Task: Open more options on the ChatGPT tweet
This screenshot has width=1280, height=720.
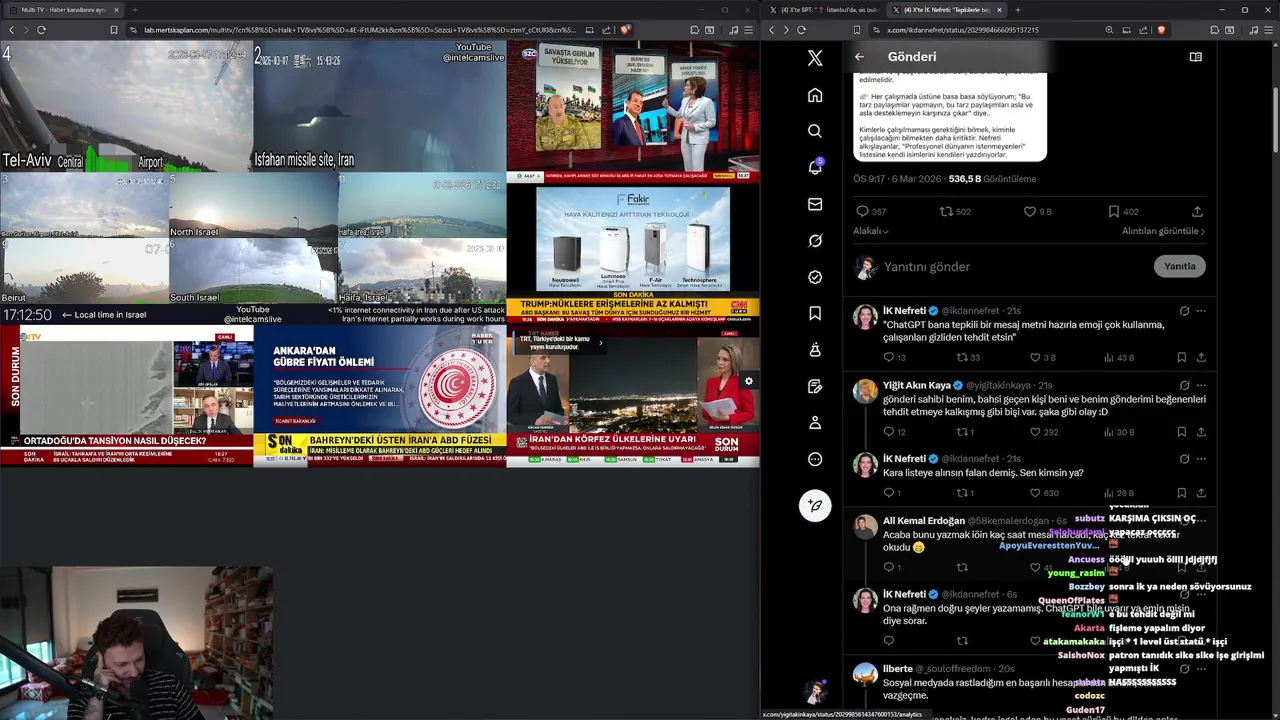Action: coord(1201,311)
